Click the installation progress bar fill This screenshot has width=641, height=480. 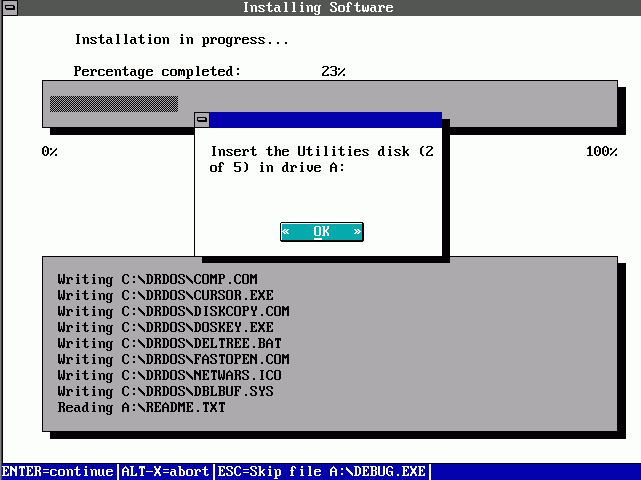click(x=114, y=104)
